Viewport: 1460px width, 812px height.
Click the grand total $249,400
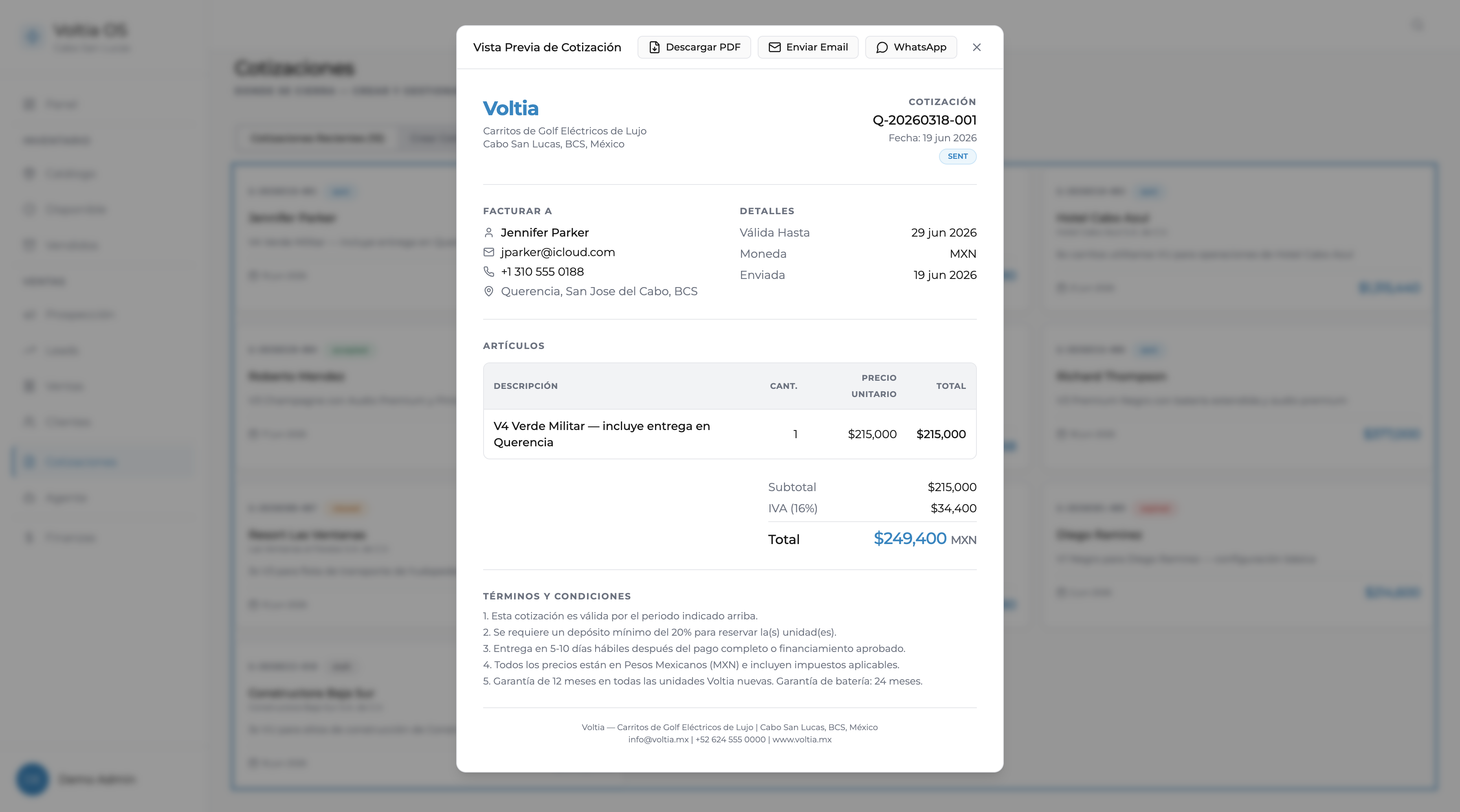(x=910, y=538)
